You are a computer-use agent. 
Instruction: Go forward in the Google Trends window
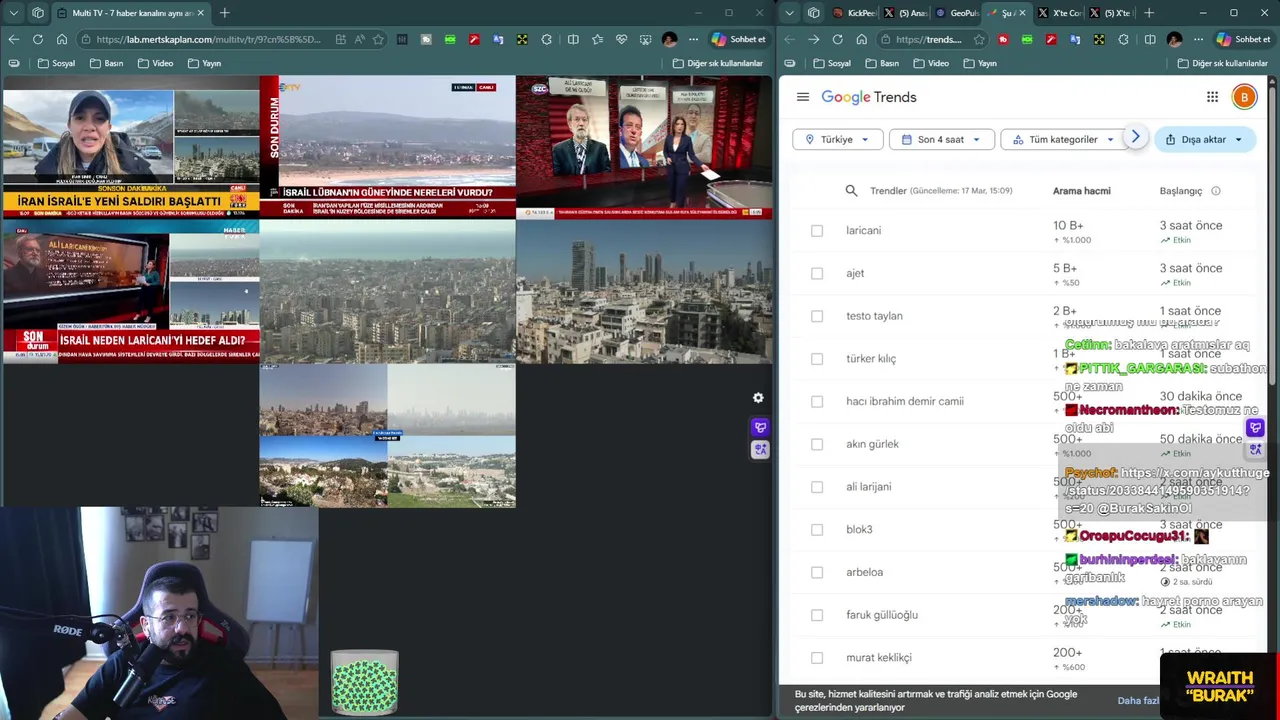(x=813, y=39)
